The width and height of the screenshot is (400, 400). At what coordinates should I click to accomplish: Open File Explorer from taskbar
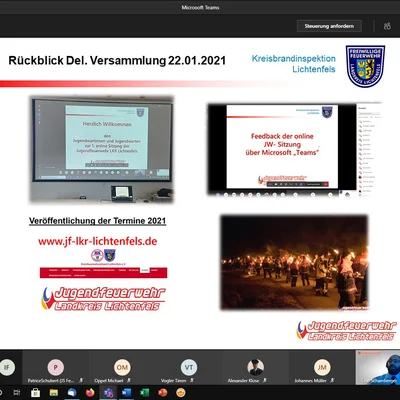click(x=54, y=393)
